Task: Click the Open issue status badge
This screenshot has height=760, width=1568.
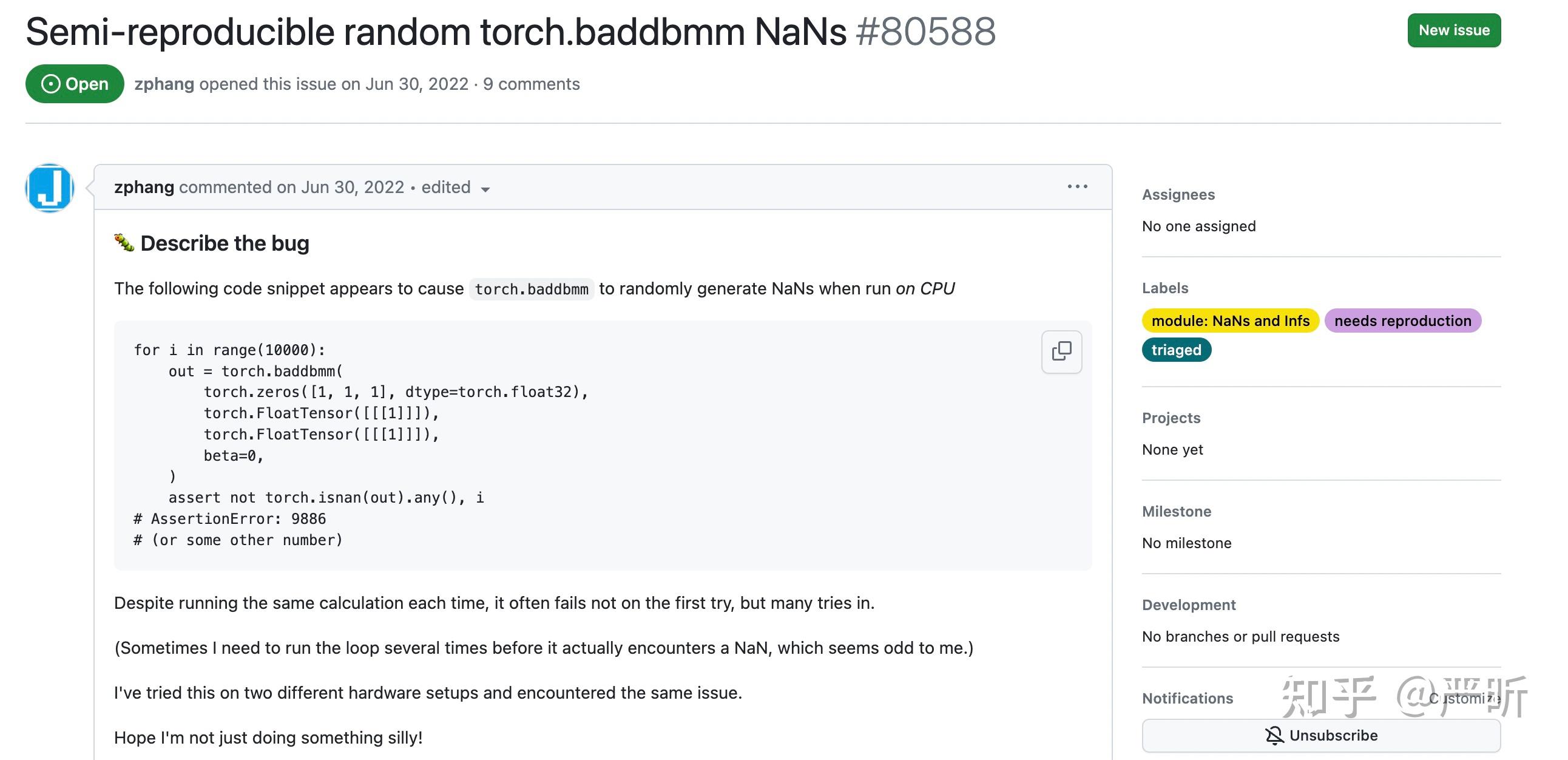Action: click(x=75, y=84)
